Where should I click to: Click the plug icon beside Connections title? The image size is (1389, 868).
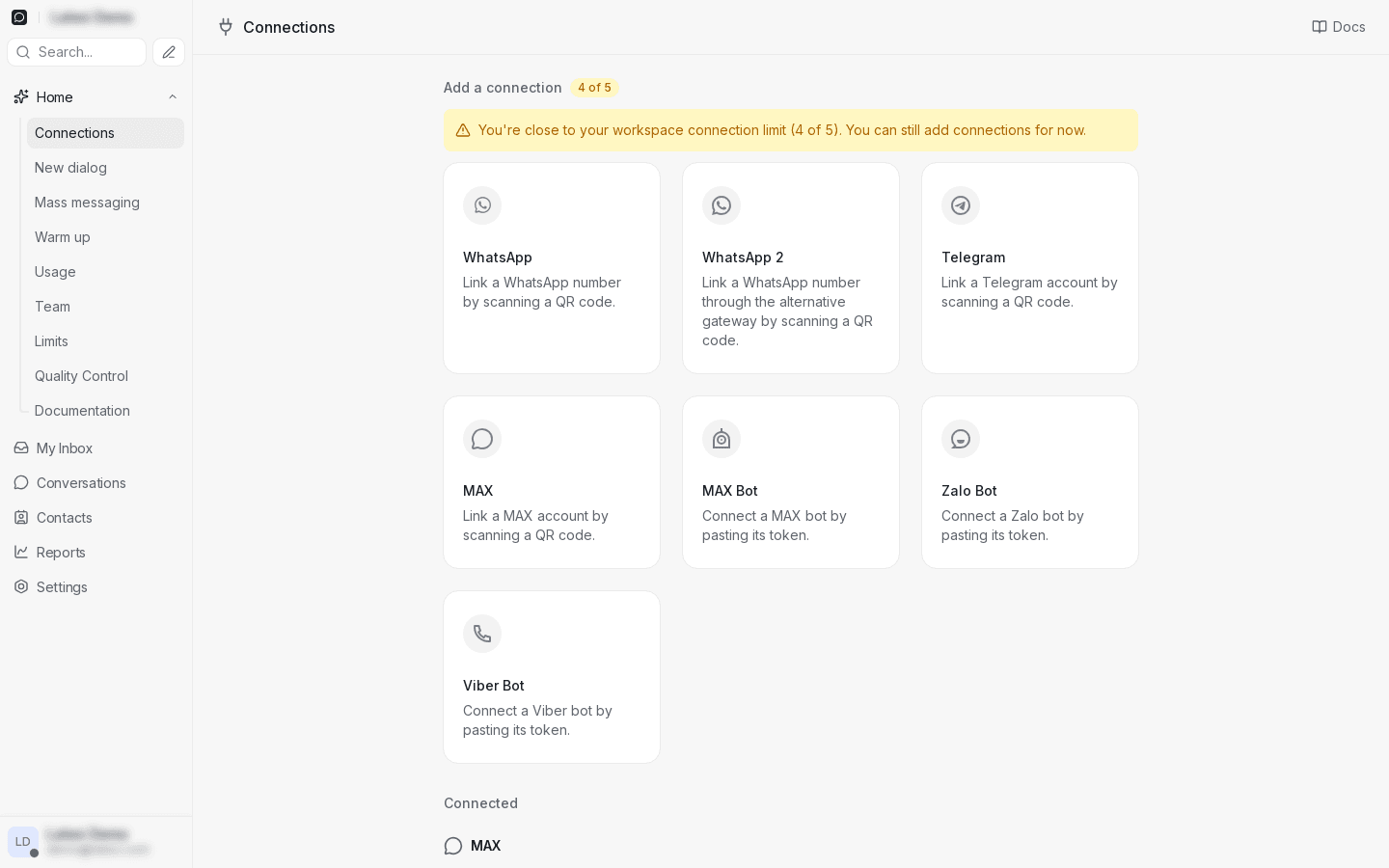[x=226, y=27]
